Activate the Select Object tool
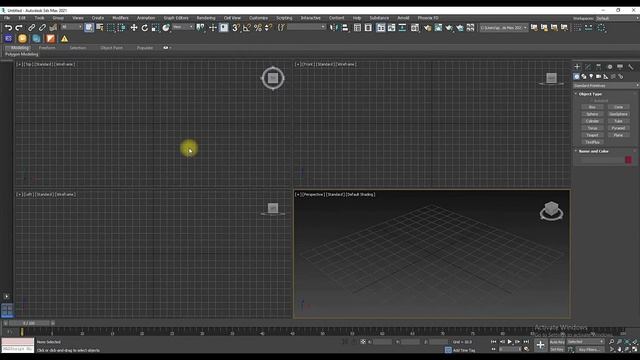The image size is (640, 360). tap(89, 28)
